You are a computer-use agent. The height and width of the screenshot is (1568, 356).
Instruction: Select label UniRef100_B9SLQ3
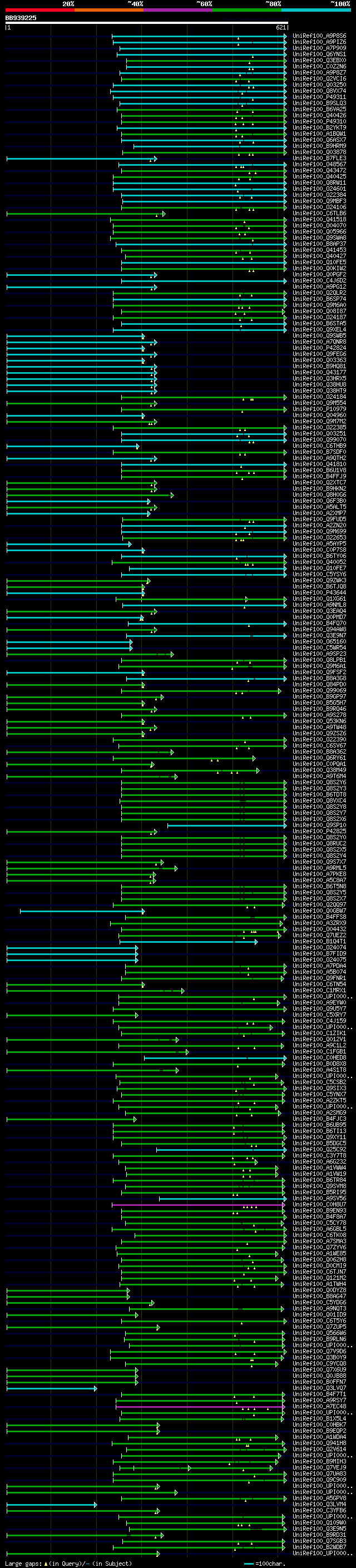(x=319, y=103)
